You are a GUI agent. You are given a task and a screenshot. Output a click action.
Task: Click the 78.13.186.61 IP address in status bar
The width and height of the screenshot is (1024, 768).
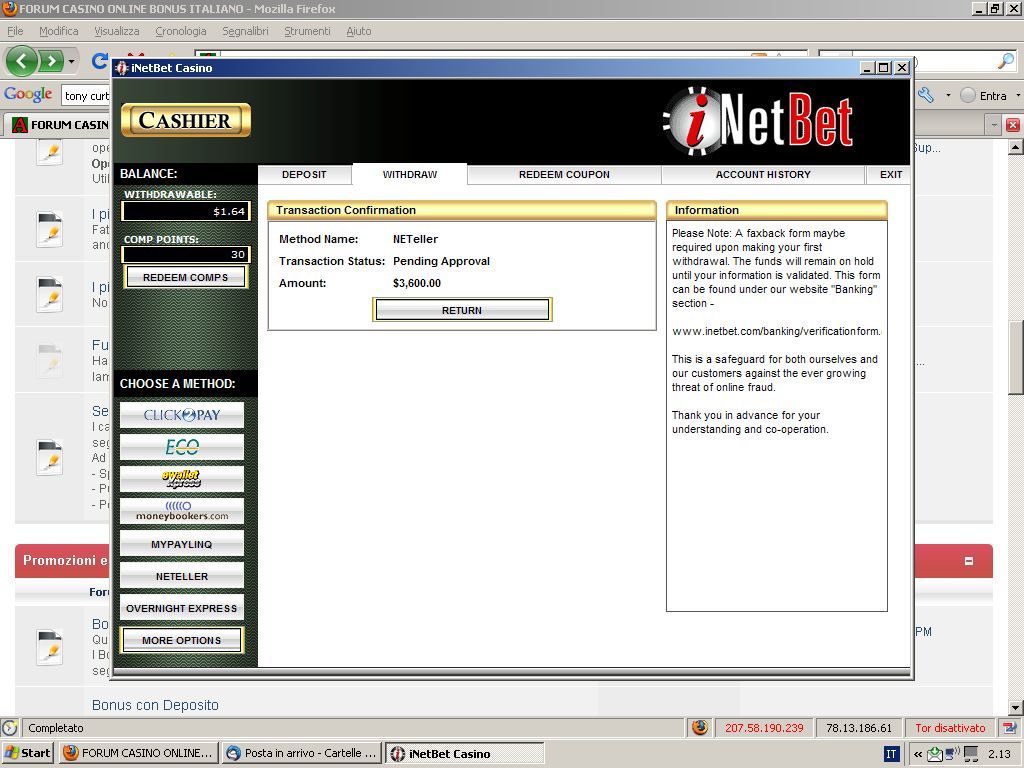(x=859, y=728)
